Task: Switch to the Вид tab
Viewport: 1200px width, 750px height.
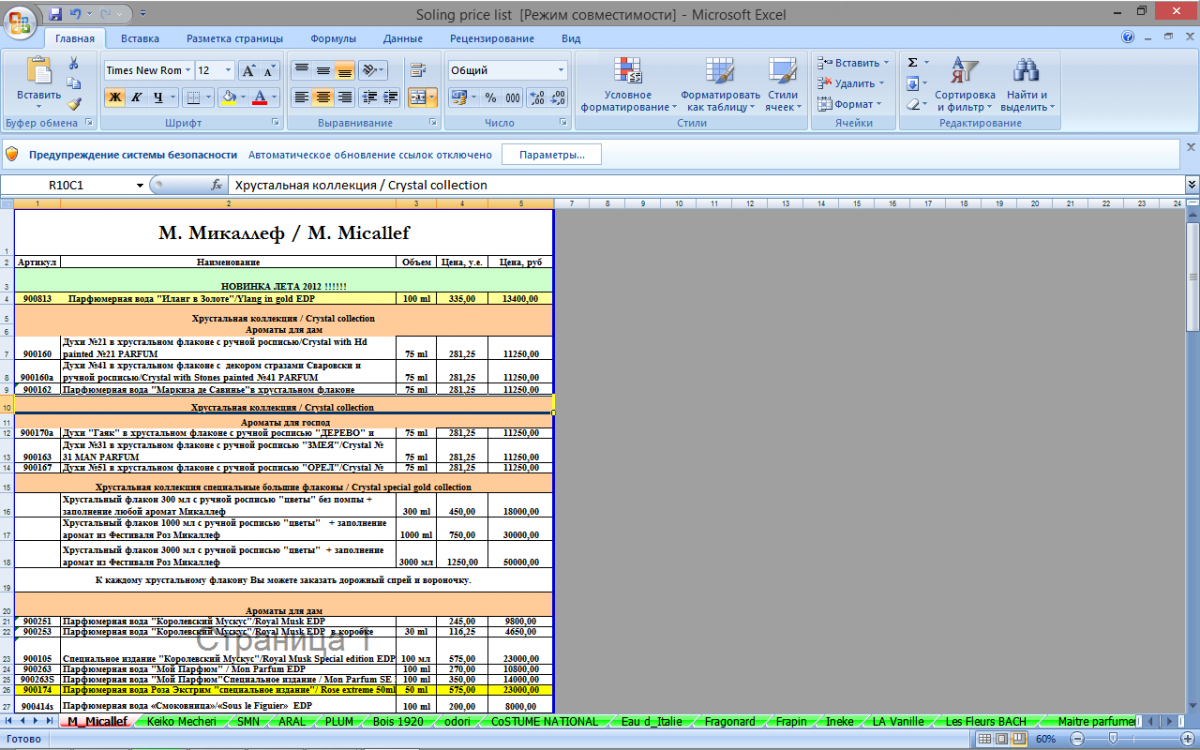Action: [x=571, y=39]
